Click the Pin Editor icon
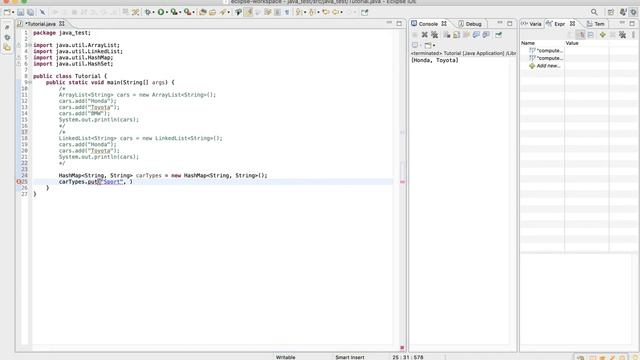The image size is (640, 360). coord(364,12)
